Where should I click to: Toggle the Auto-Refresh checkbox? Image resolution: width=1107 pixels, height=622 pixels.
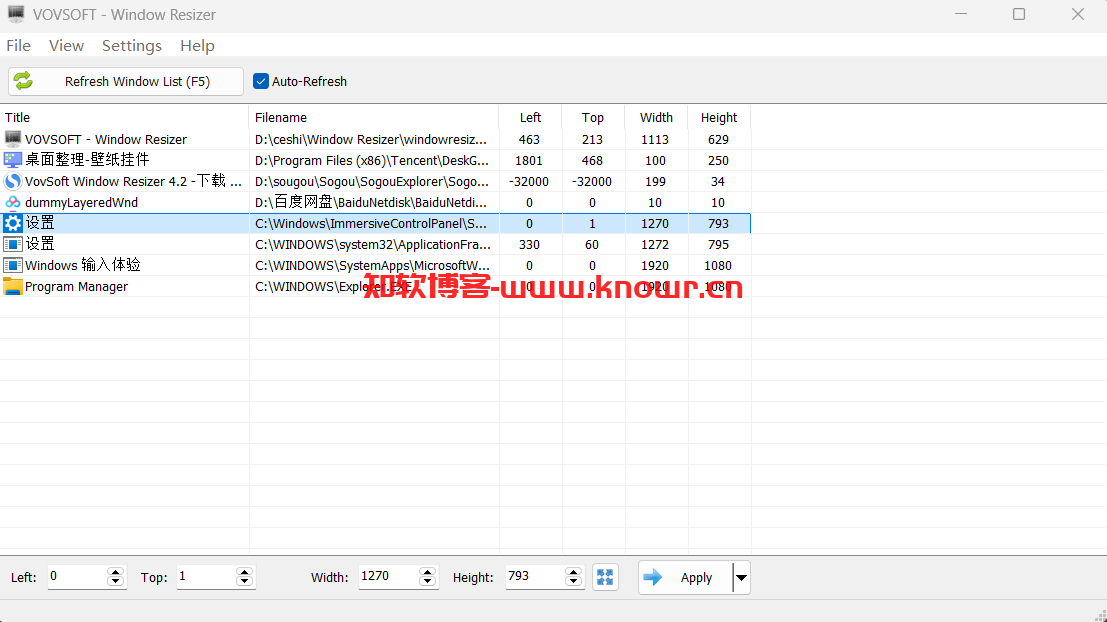click(x=261, y=81)
